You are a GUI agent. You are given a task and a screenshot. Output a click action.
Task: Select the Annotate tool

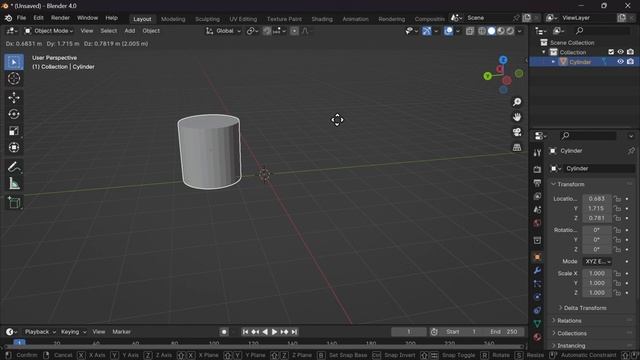(x=14, y=167)
